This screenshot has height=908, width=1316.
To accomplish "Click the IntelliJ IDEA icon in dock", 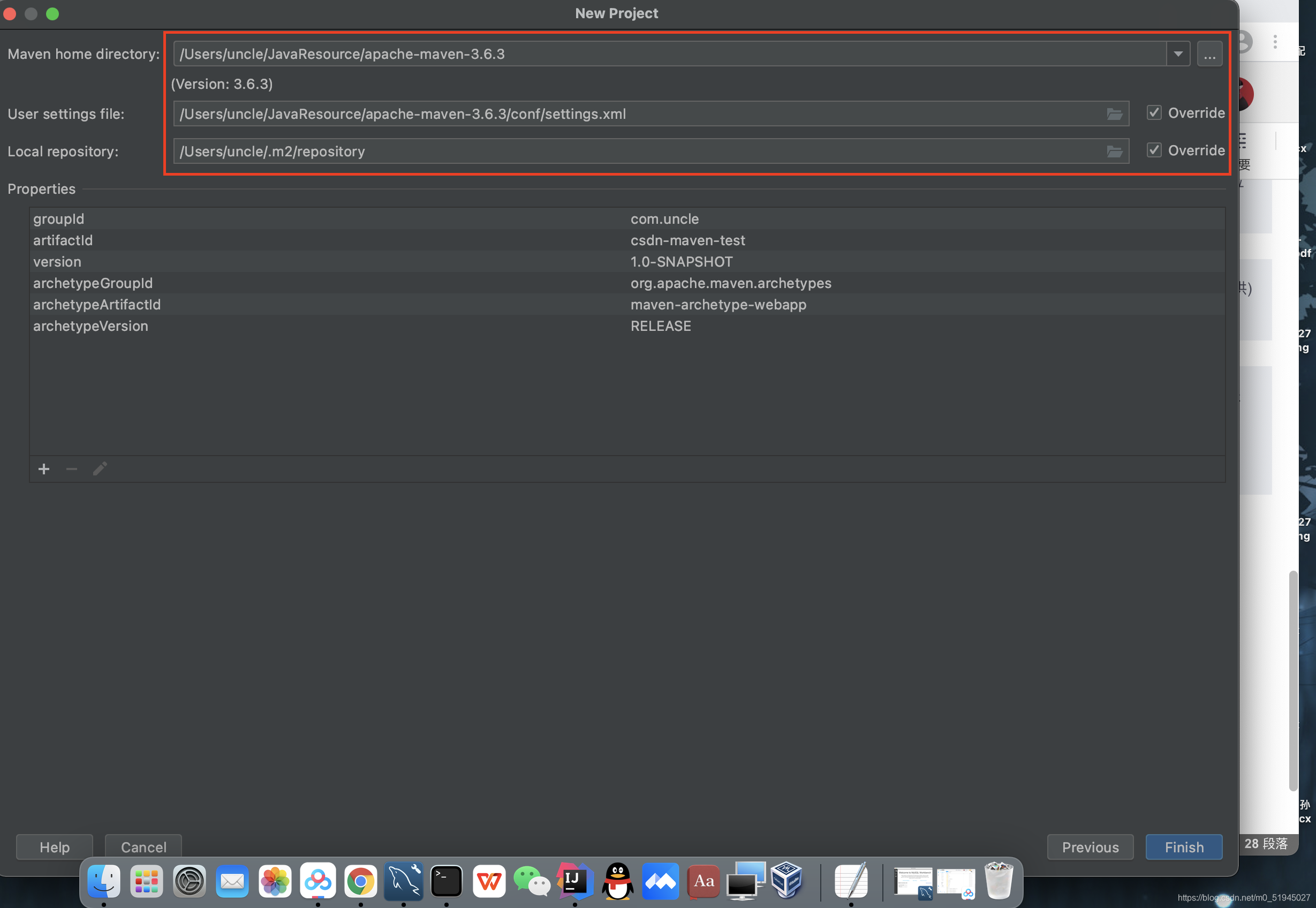I will tap(575, 880).
